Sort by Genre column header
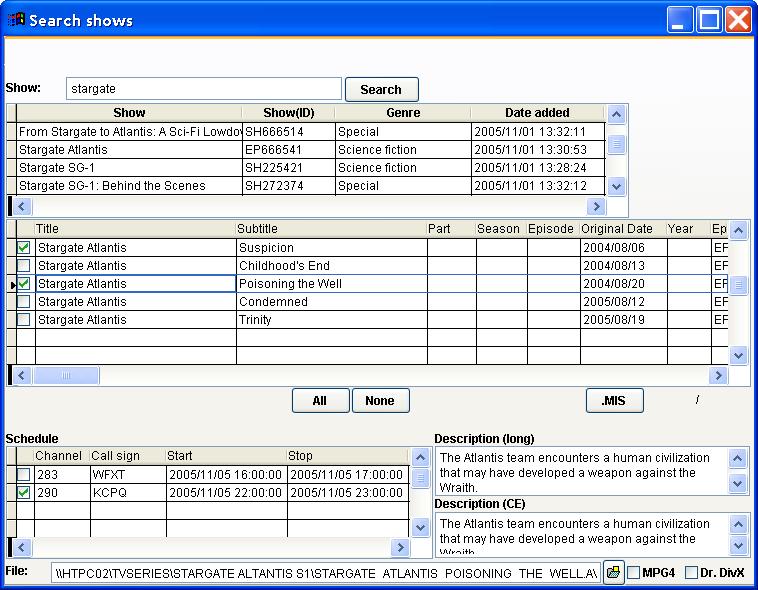 [x=403, y=113]
